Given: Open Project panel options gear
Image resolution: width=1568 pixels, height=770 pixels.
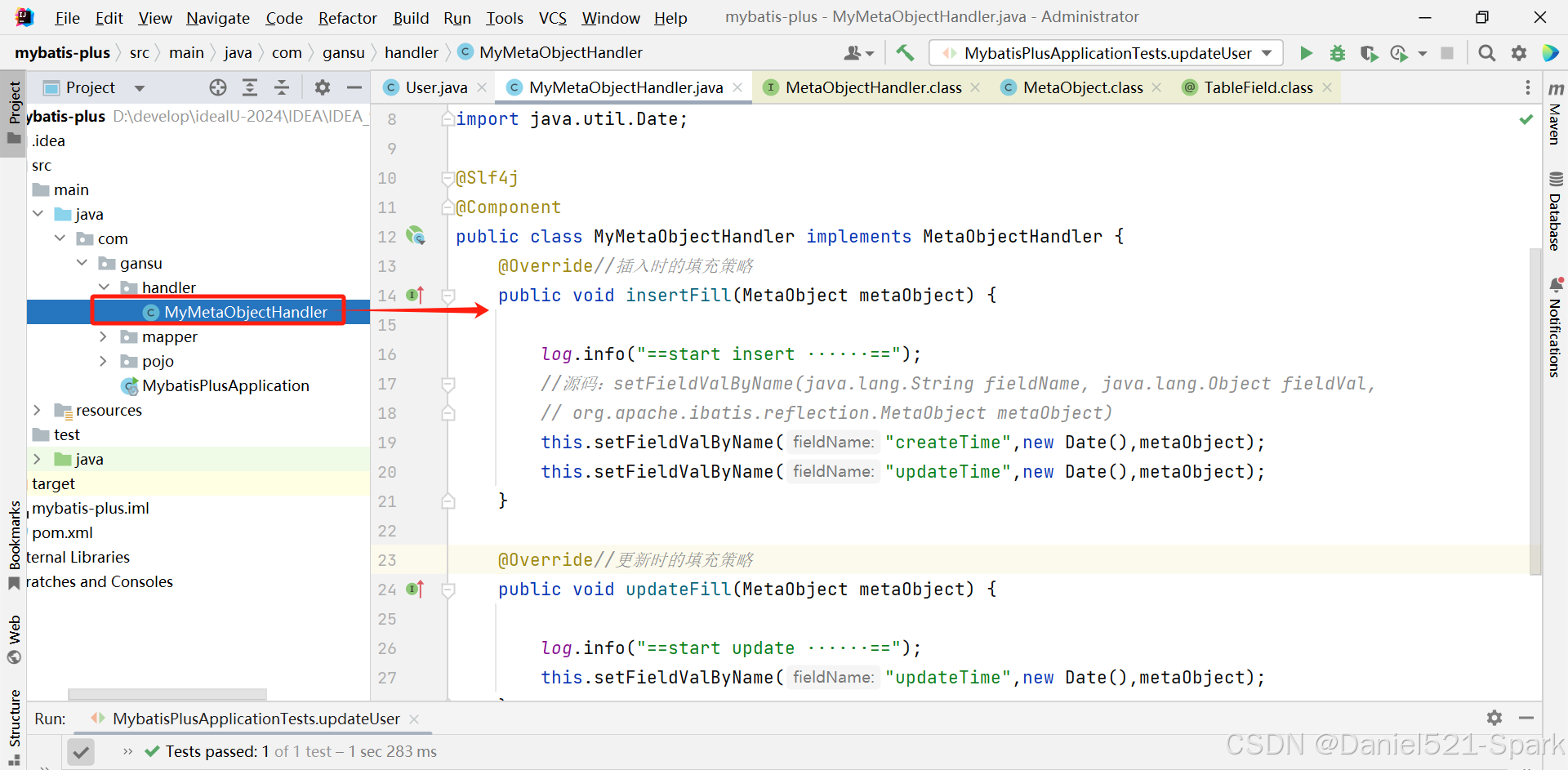Looking at the screenshot, I should pyautogui.click(x=323, y=87).
